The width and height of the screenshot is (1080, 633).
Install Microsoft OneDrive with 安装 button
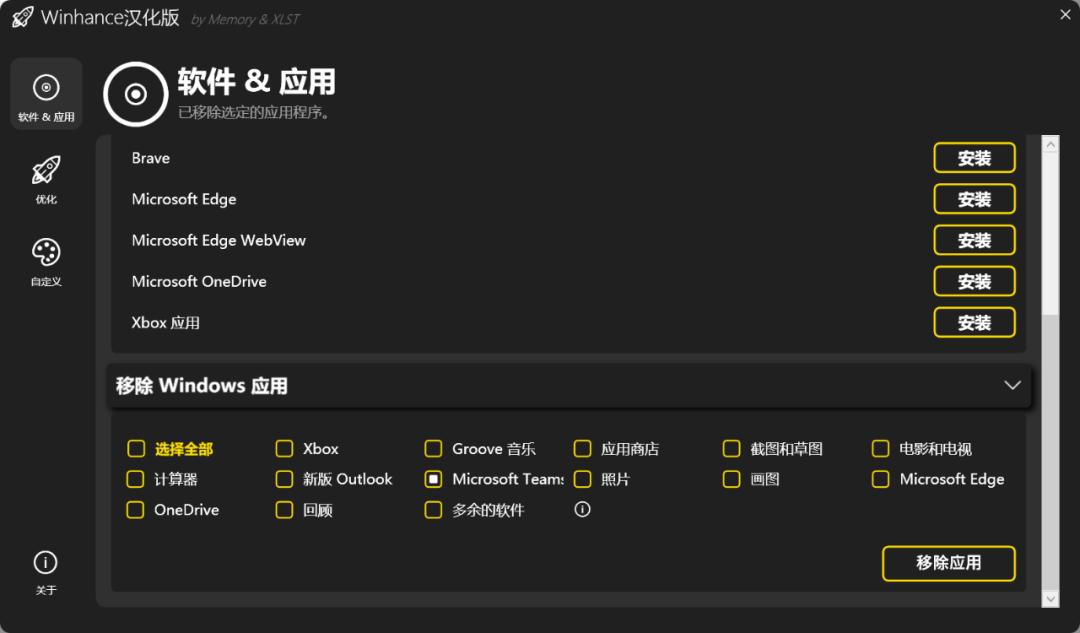pyautogui.click(x=974, y=281)
